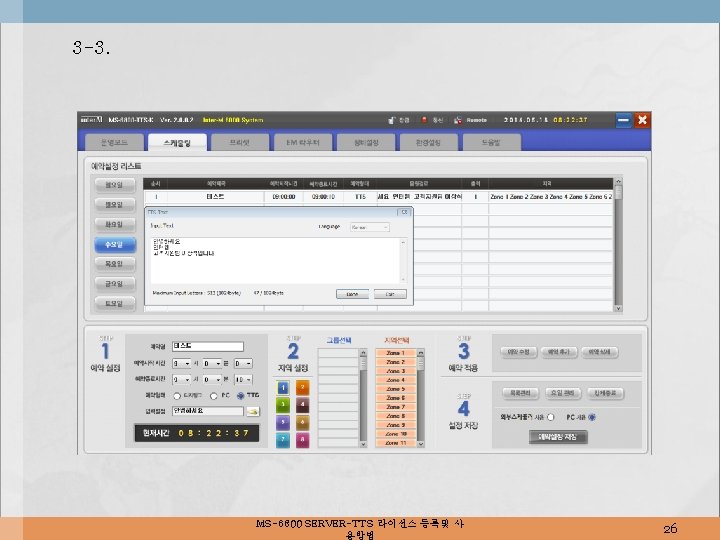Open the start time hour dropdown
The height and width of the screenshot is (540, 720).
click(181, 364)
